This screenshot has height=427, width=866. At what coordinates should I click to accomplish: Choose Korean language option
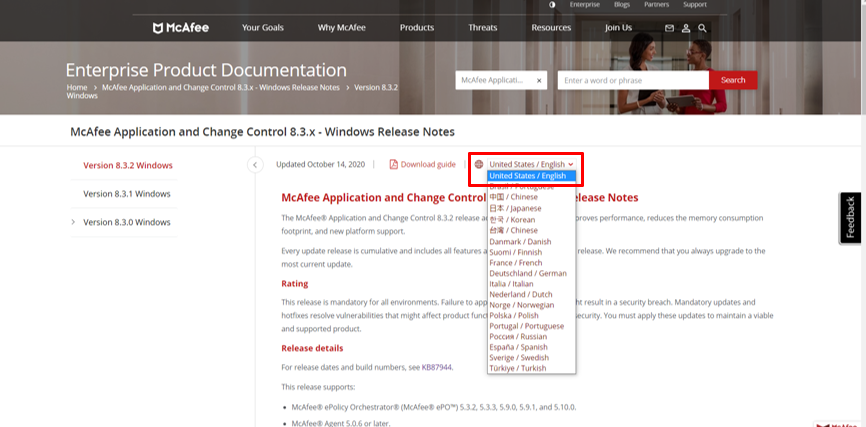(531, 219)
